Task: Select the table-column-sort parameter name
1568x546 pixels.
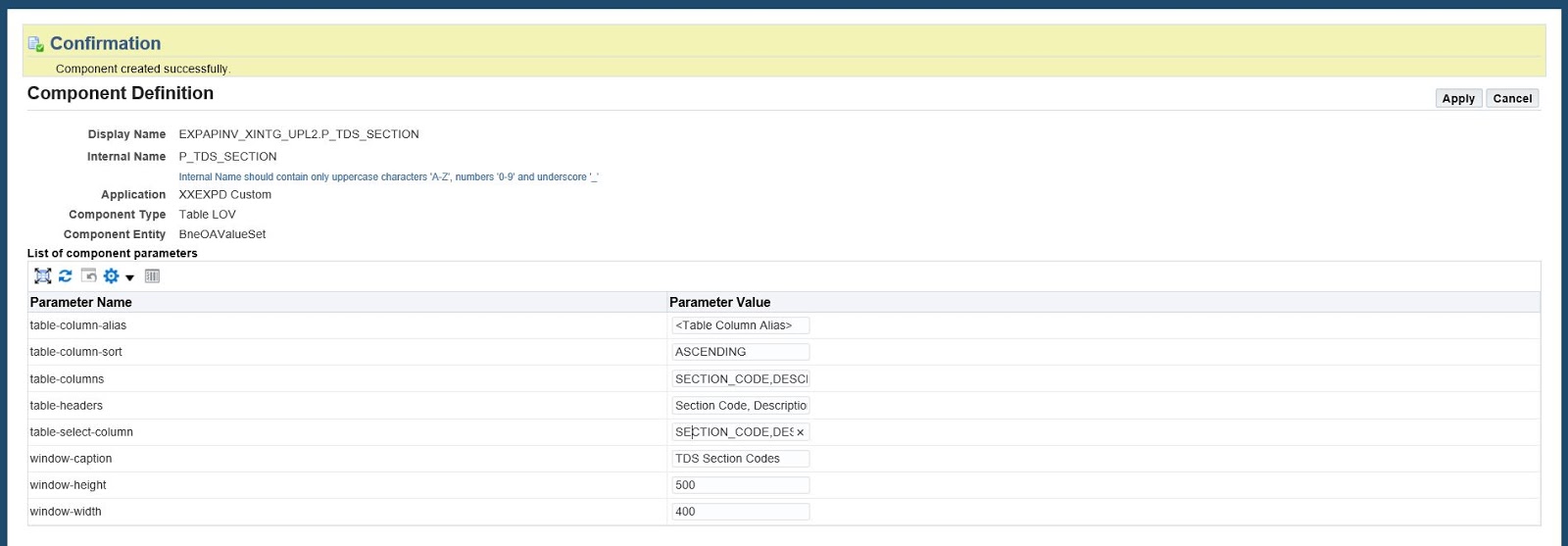Action: click(76, 352)
